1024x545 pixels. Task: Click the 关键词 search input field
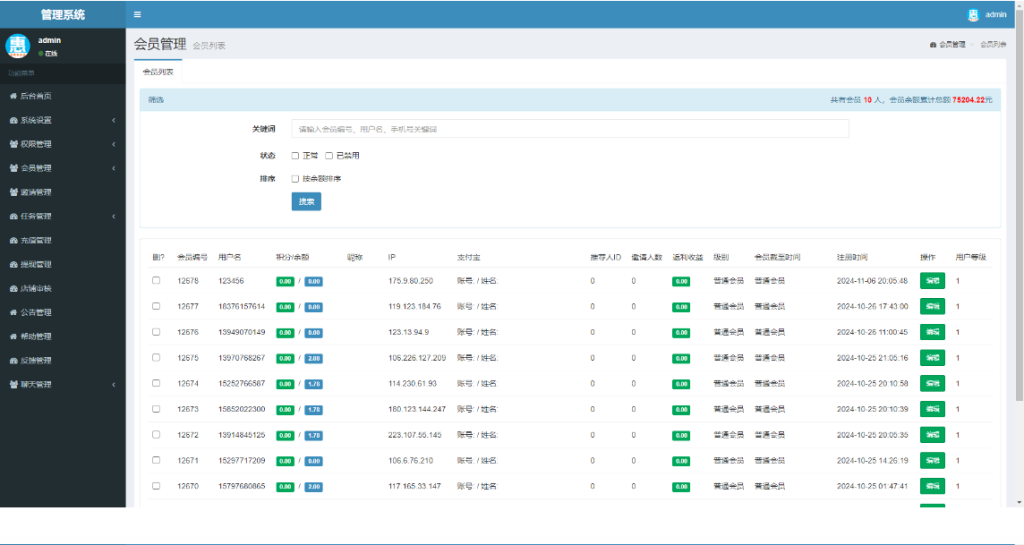(570, 129)
